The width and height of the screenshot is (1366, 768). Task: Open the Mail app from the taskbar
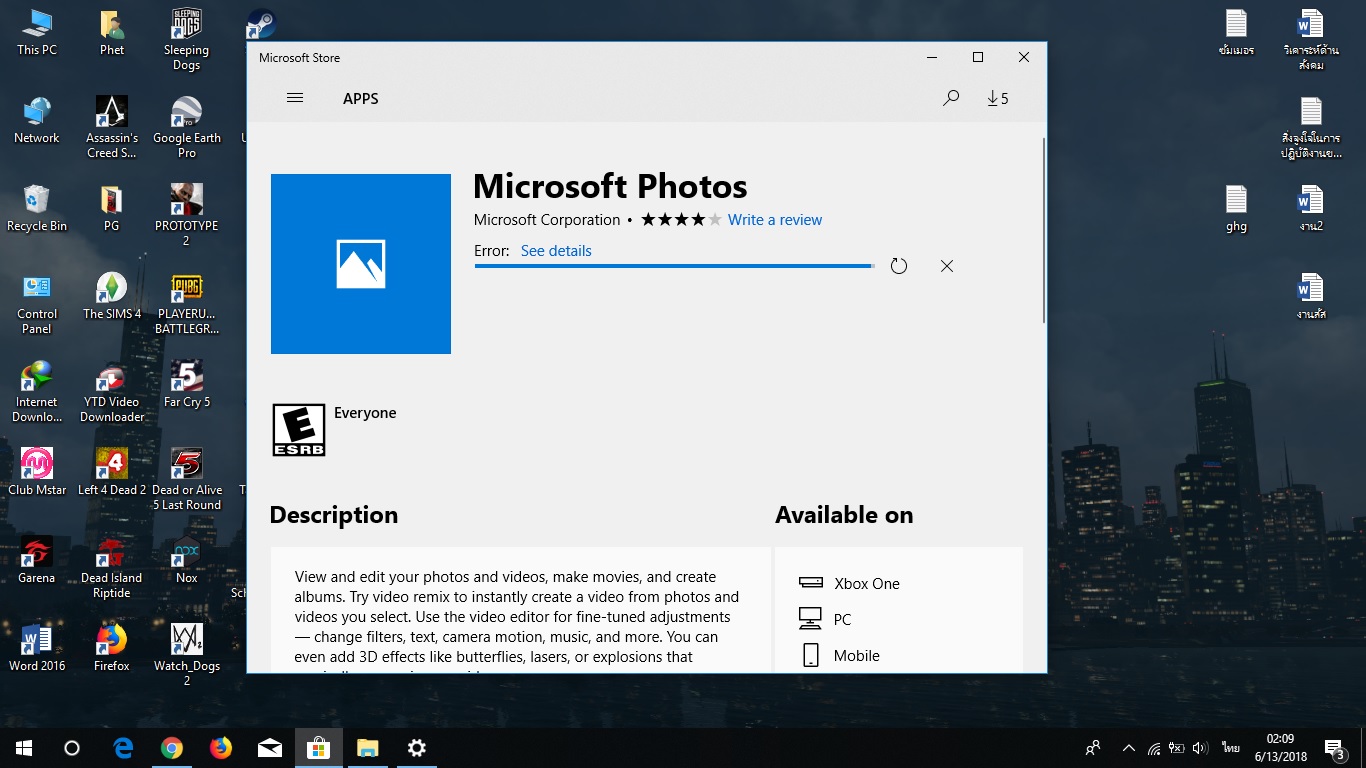(x=270, y=748)
